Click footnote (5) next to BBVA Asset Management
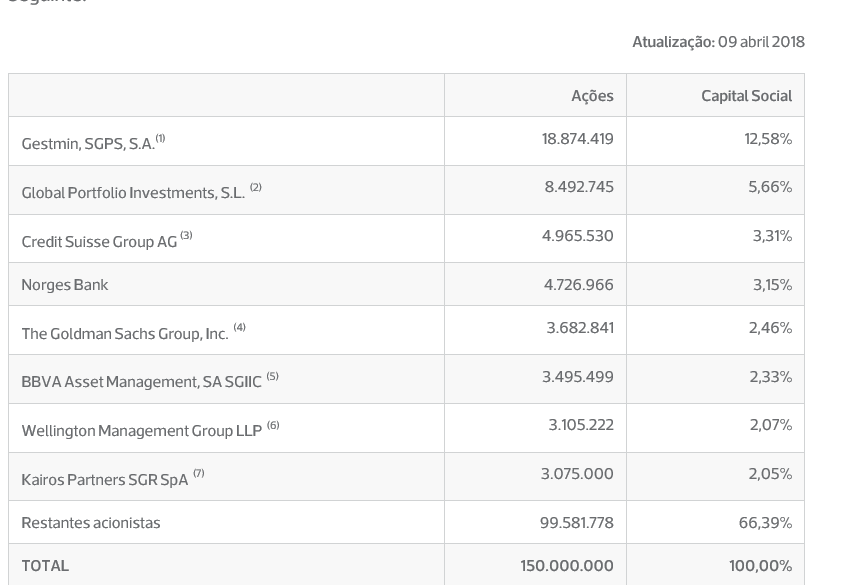Viewport: 844px width, 585px height. (272, 376)
